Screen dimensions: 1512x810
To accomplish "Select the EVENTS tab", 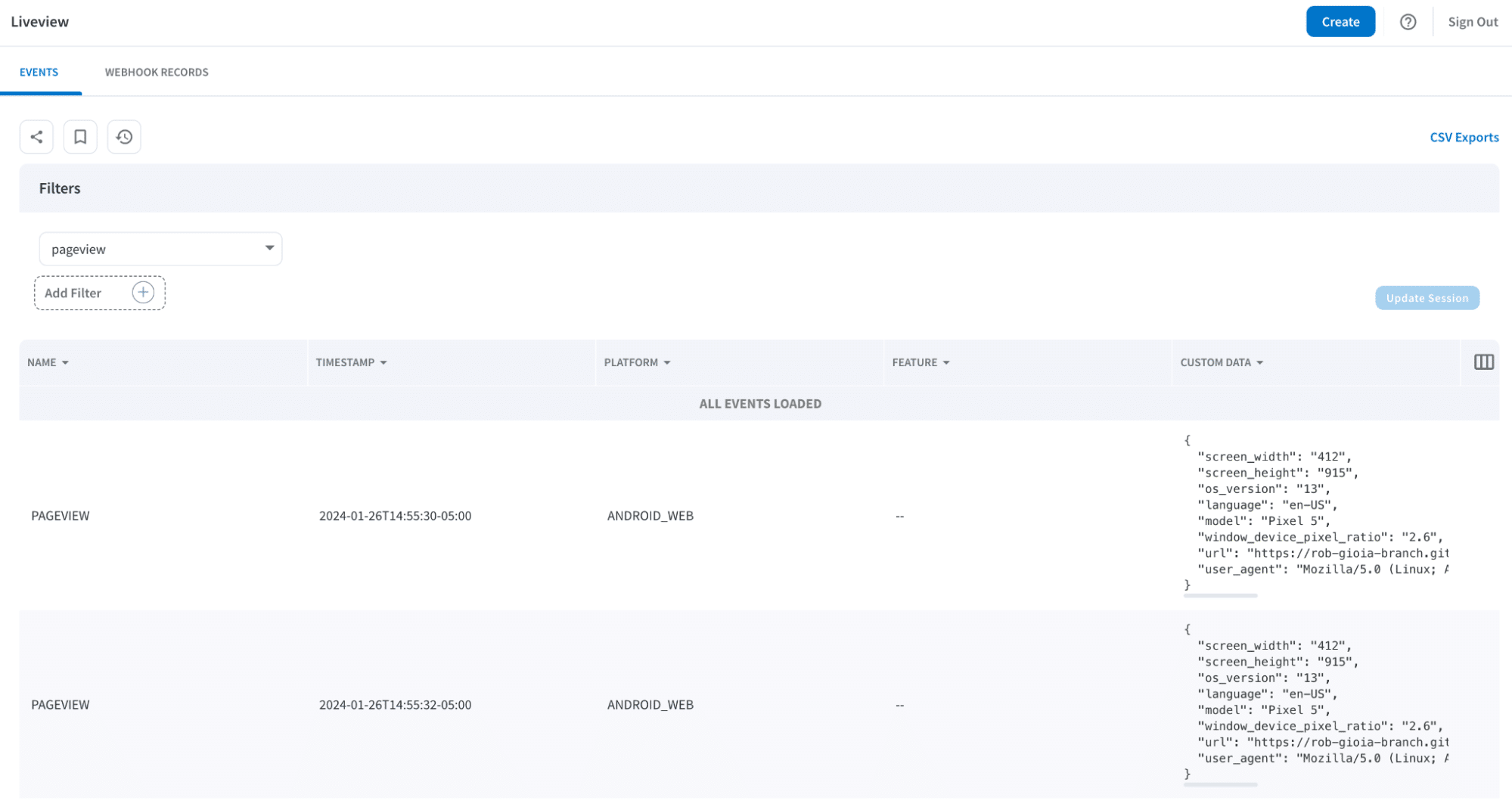I will click(x=39, y=72).
